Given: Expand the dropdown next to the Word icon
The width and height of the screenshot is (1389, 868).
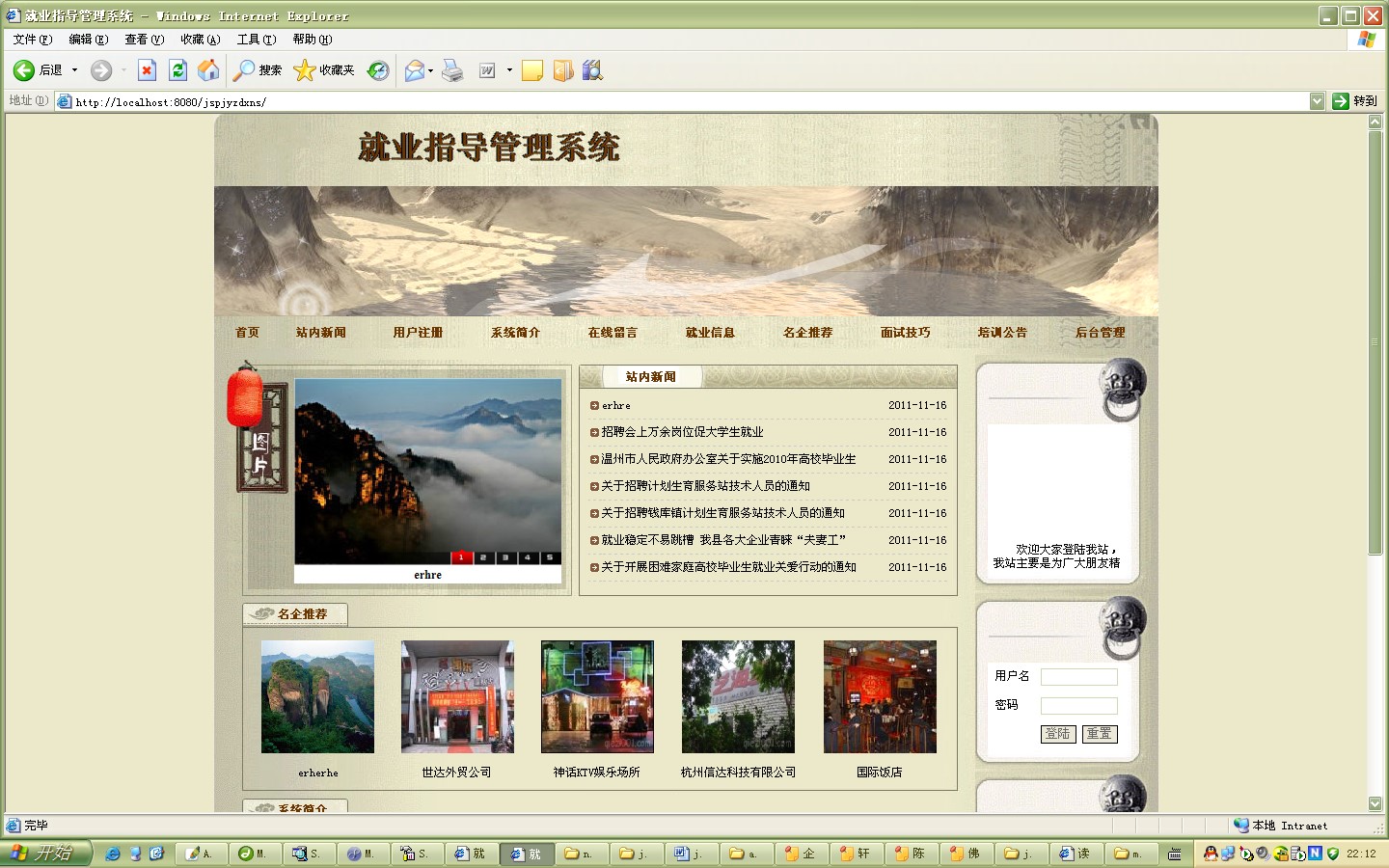Looking at the screenshot, I should point(508,69).
